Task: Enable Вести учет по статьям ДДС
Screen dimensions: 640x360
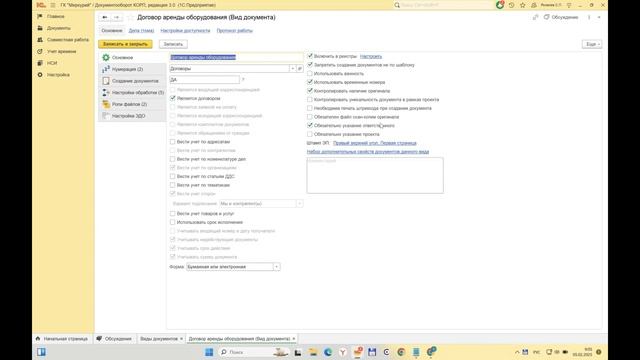Action: (x=173, y=176)
